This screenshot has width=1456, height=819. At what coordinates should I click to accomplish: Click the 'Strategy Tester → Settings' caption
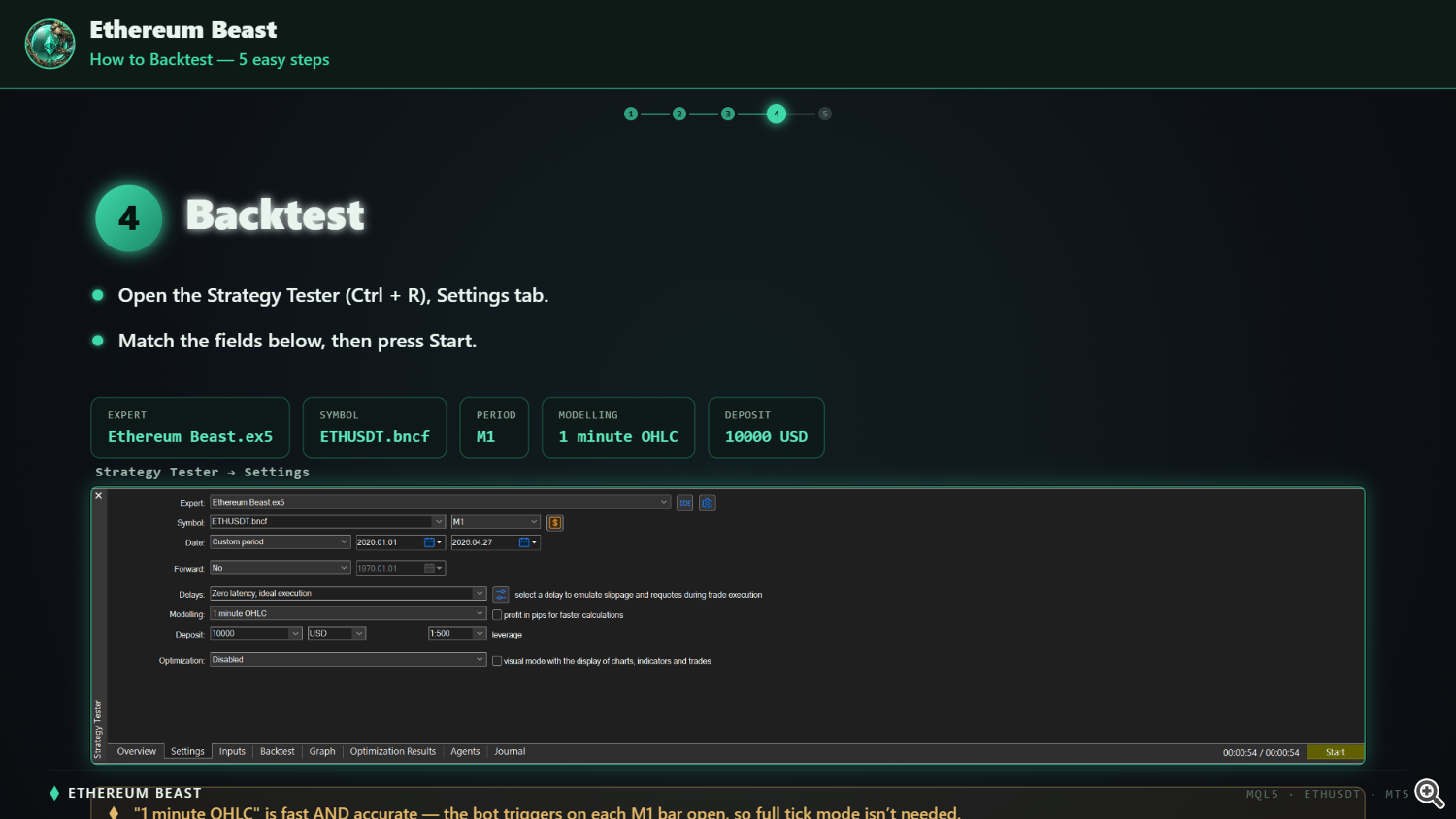click(x=202, y=473)
